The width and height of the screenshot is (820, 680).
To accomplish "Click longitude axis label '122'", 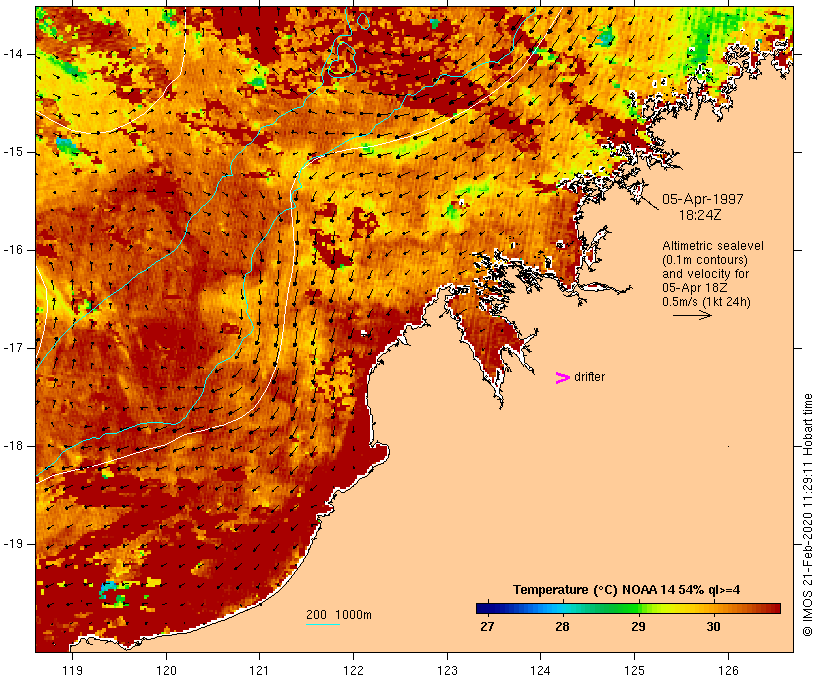I will pos(353,671).
